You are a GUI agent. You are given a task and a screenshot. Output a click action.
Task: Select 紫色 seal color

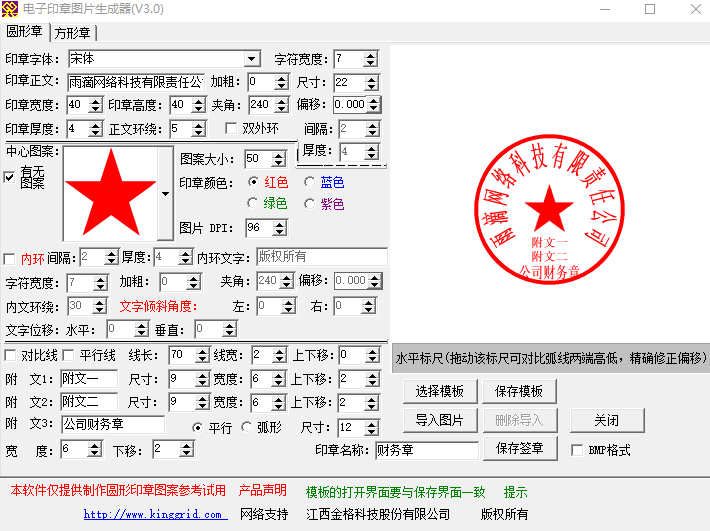click(310, 204)
